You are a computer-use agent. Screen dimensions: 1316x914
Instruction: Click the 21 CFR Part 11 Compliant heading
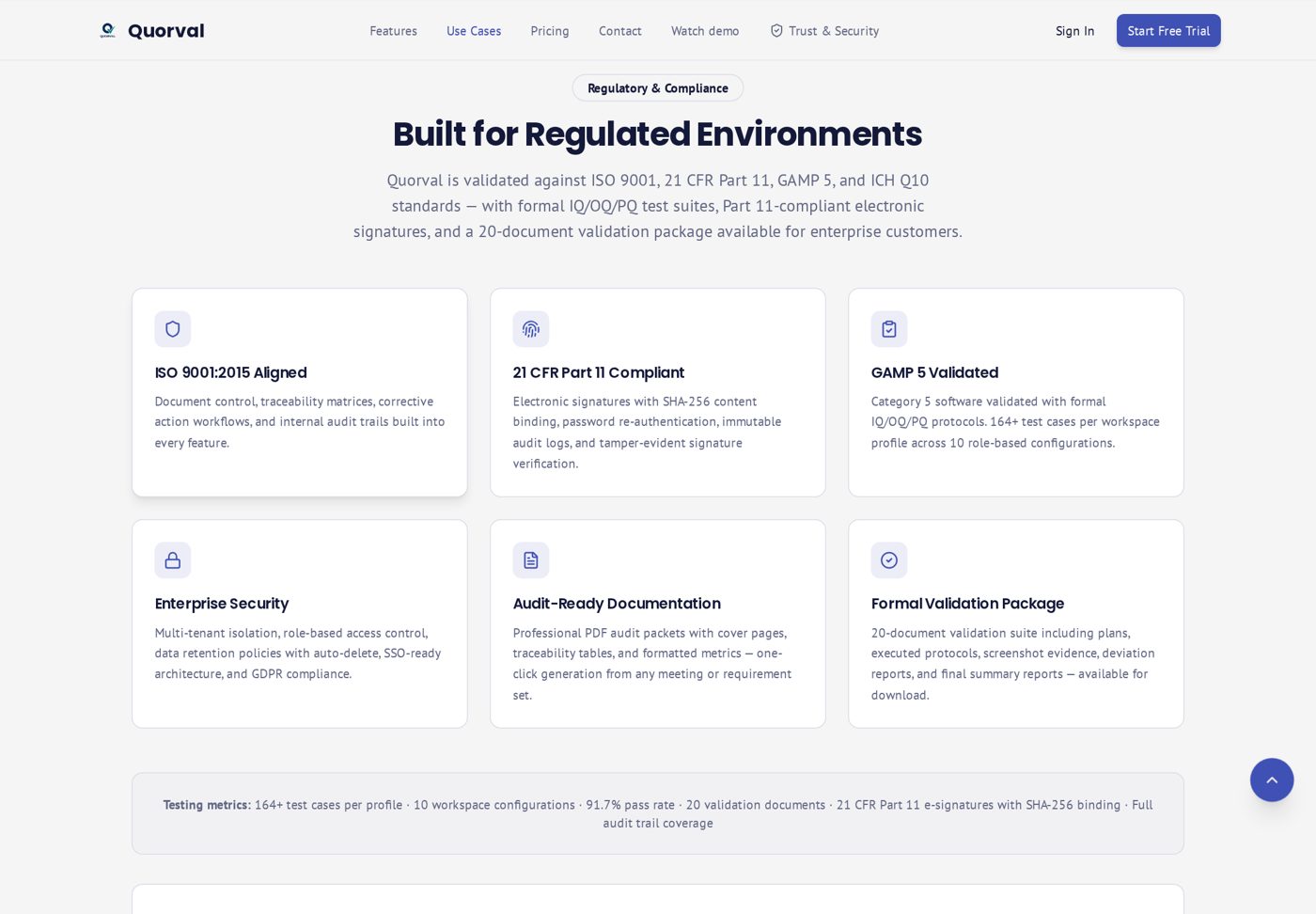[x=599, y=372]
